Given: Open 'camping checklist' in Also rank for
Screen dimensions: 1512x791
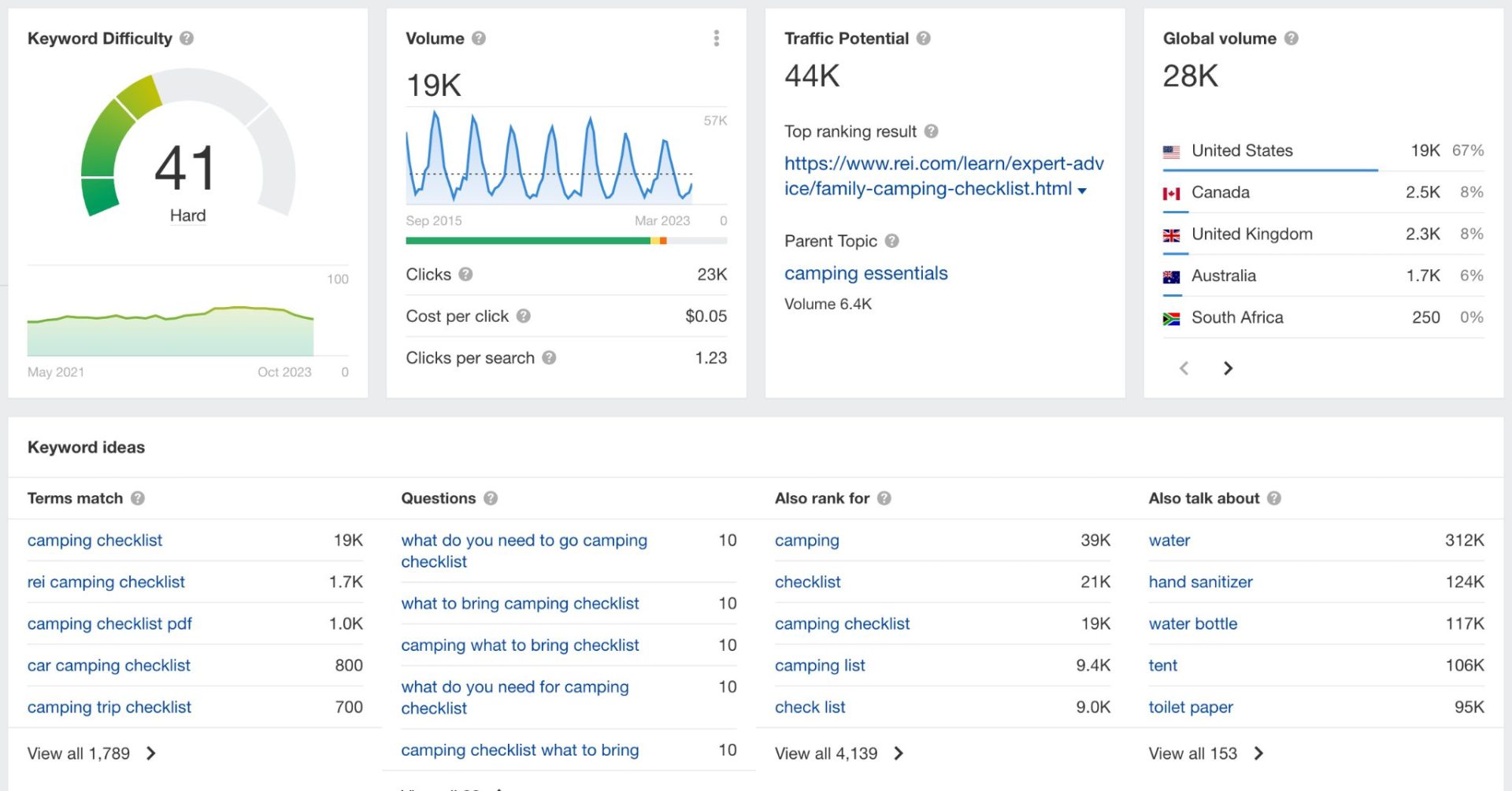Looking at the screenshot, I should (x=842, y=623).
